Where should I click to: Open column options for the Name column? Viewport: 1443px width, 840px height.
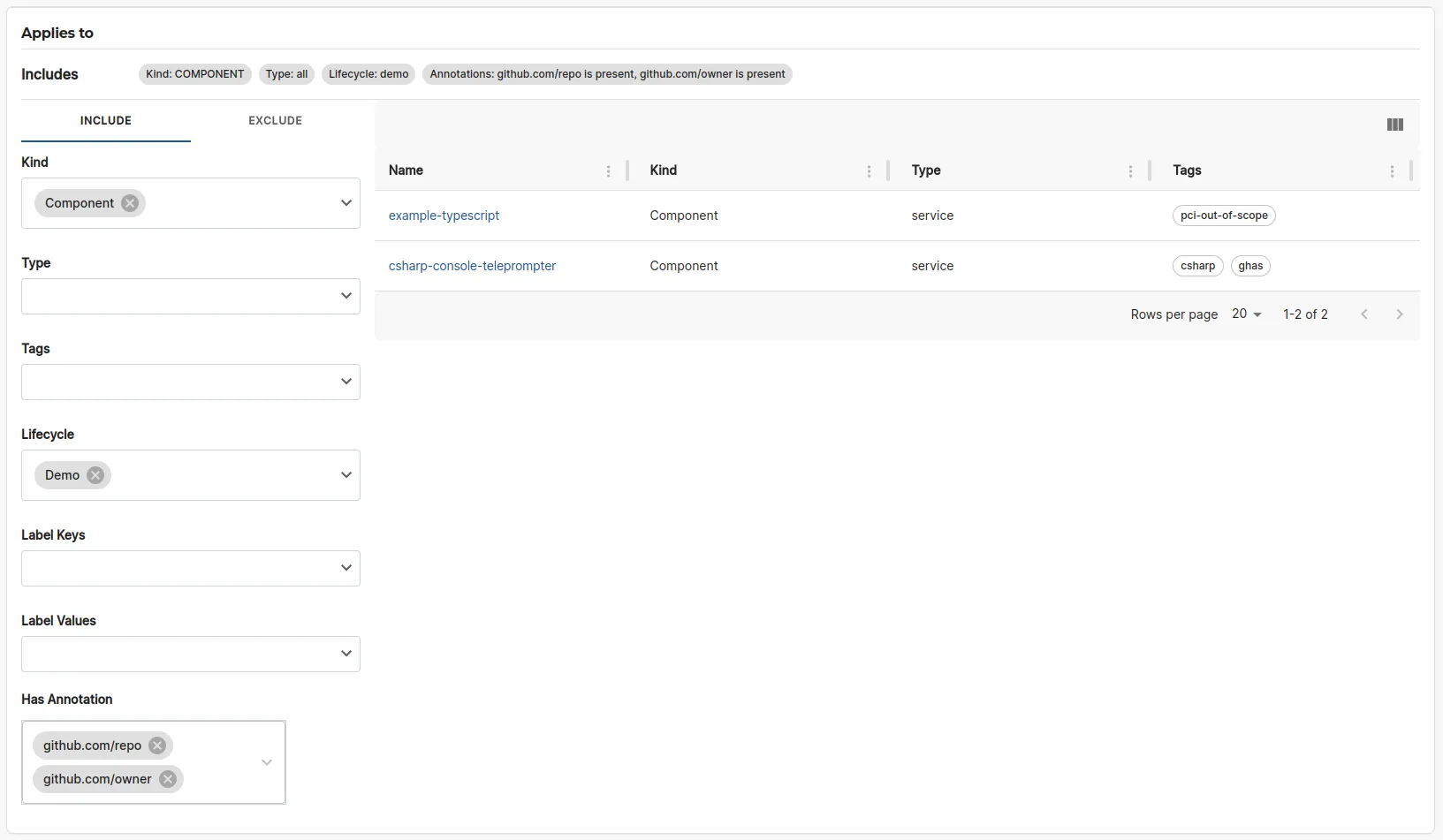[608, 170]
